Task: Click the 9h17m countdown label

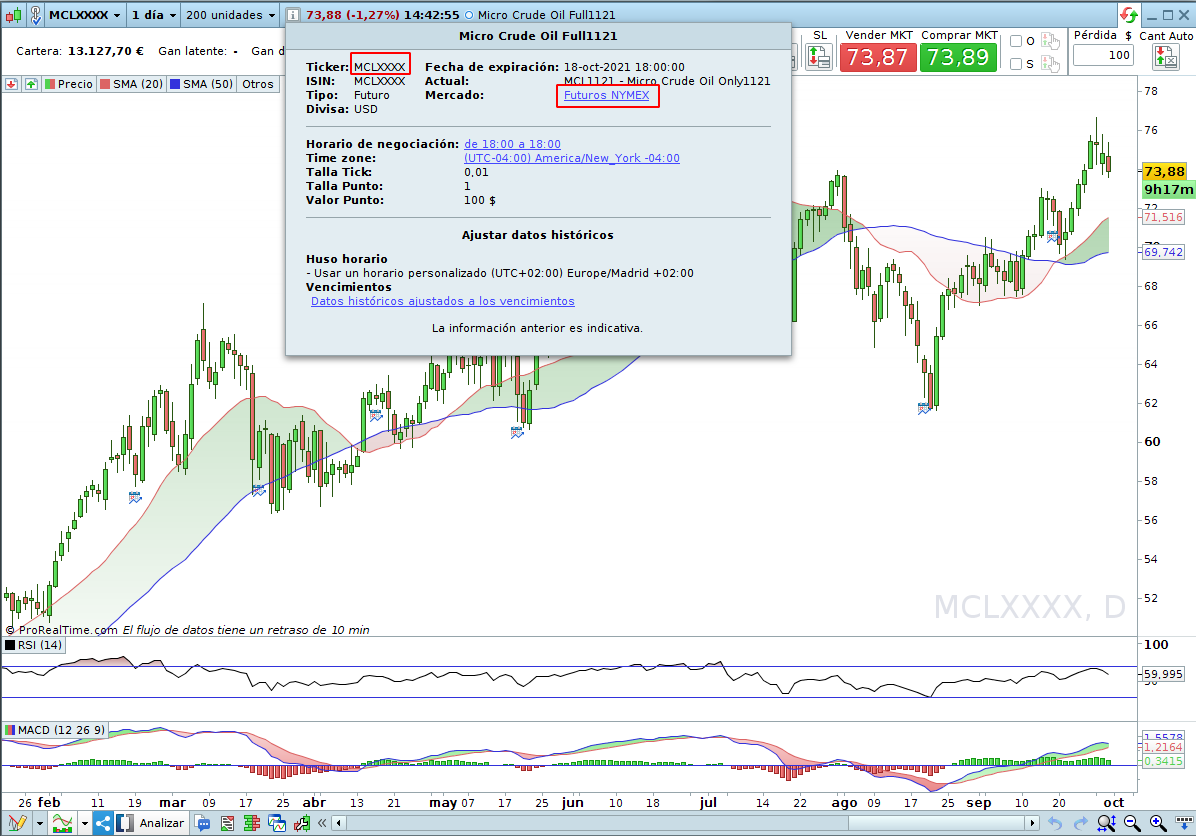Action: (1168, 189)
